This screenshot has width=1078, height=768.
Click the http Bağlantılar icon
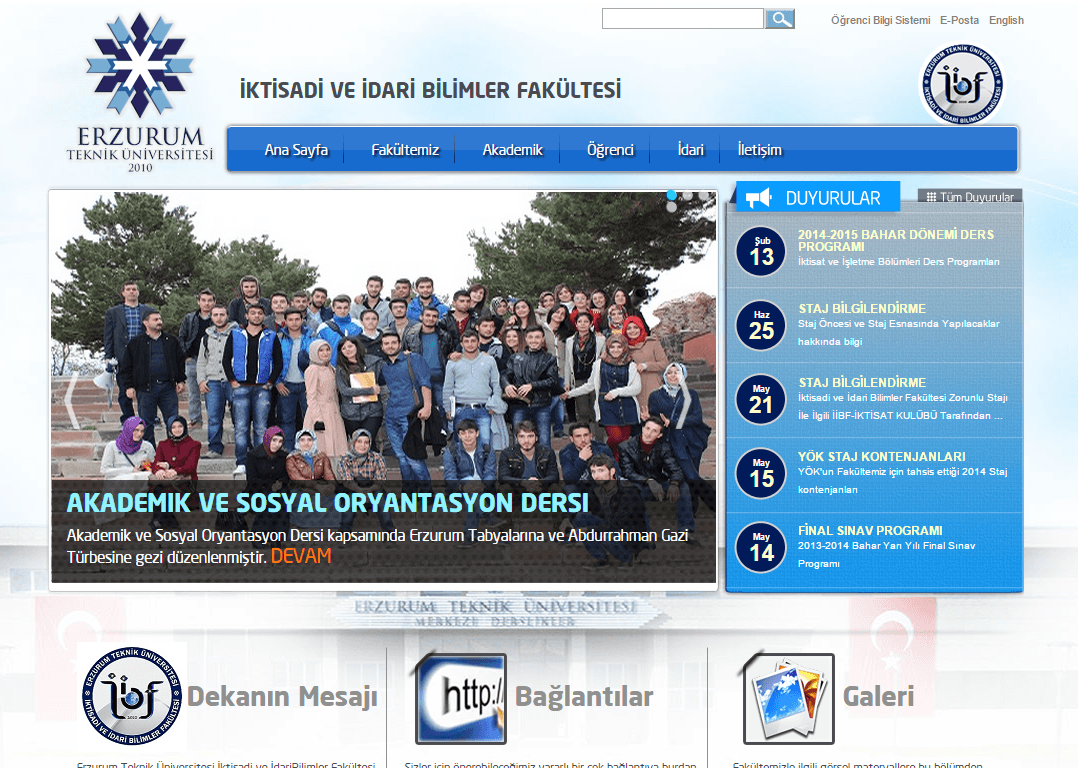(x=461, y=699)
